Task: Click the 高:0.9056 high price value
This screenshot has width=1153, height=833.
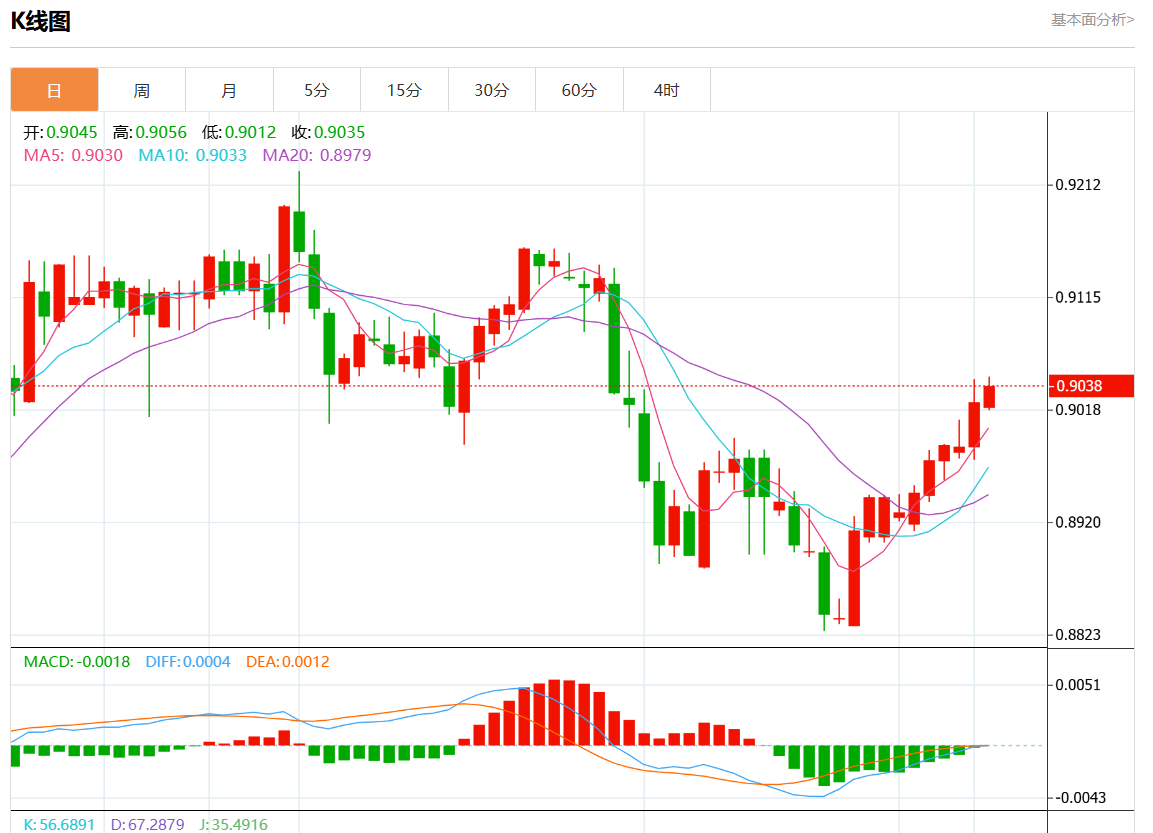Action: (x=150, y=132)
